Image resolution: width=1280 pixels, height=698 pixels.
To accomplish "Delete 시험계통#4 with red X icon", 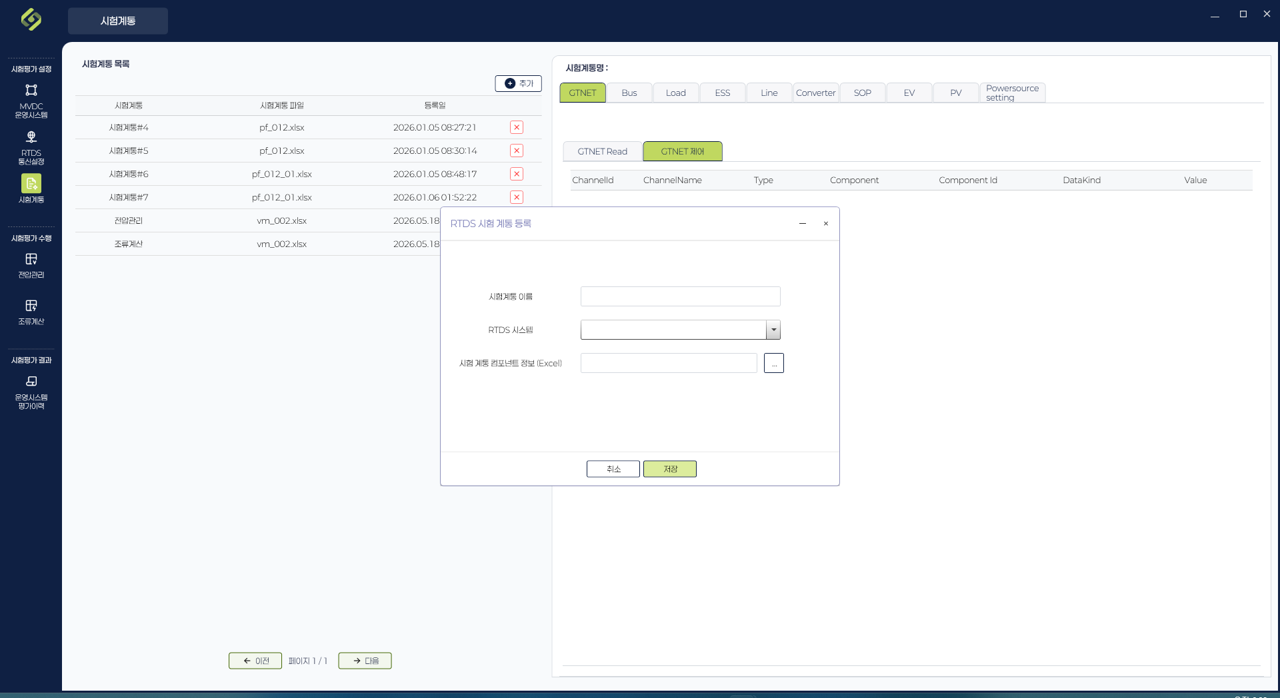I will coord(516,127).
